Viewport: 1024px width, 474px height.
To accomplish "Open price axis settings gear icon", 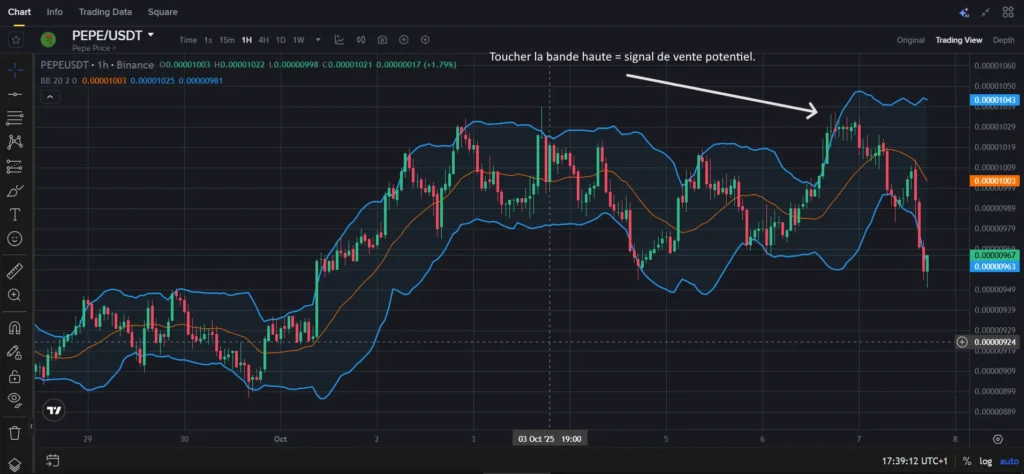I will [x=997, y=439].
